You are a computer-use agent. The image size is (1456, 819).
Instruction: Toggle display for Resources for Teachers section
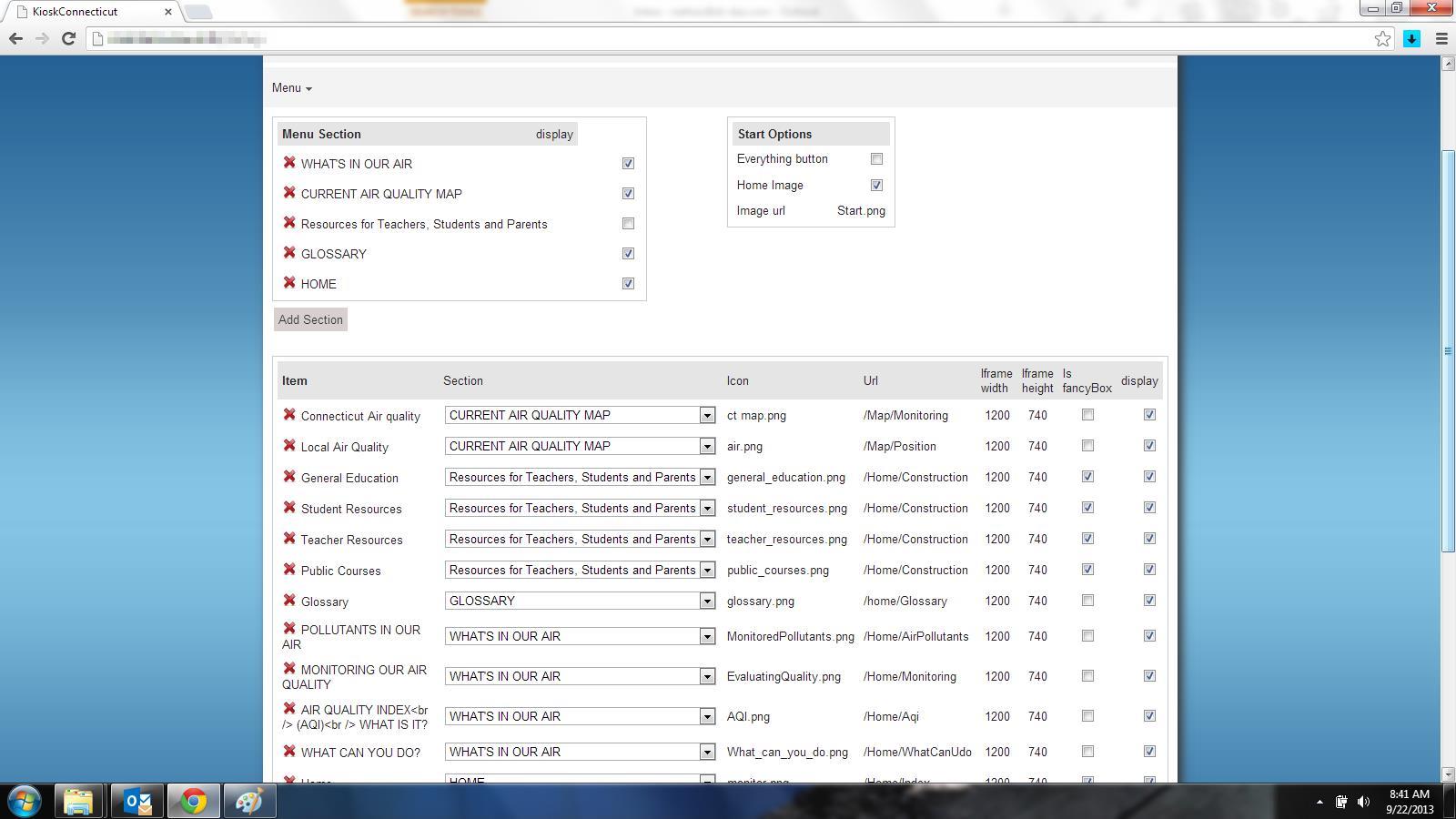628,224
